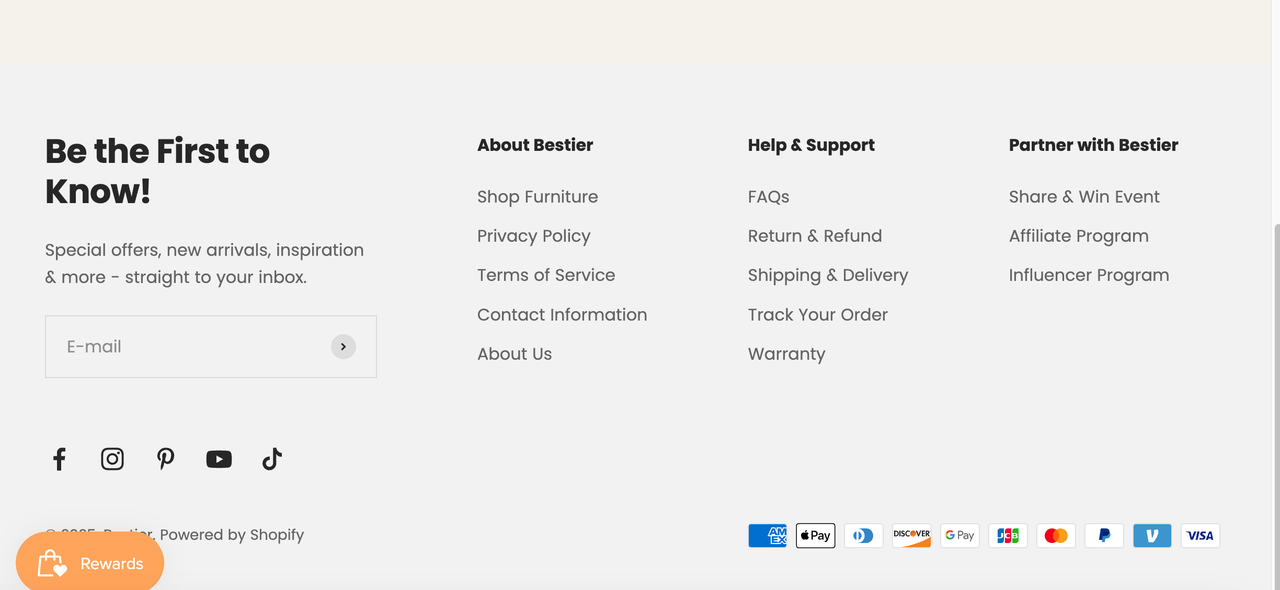Open the Affiliate Program link
Screen dimensions: 1280x590
tap(1078, 236)
